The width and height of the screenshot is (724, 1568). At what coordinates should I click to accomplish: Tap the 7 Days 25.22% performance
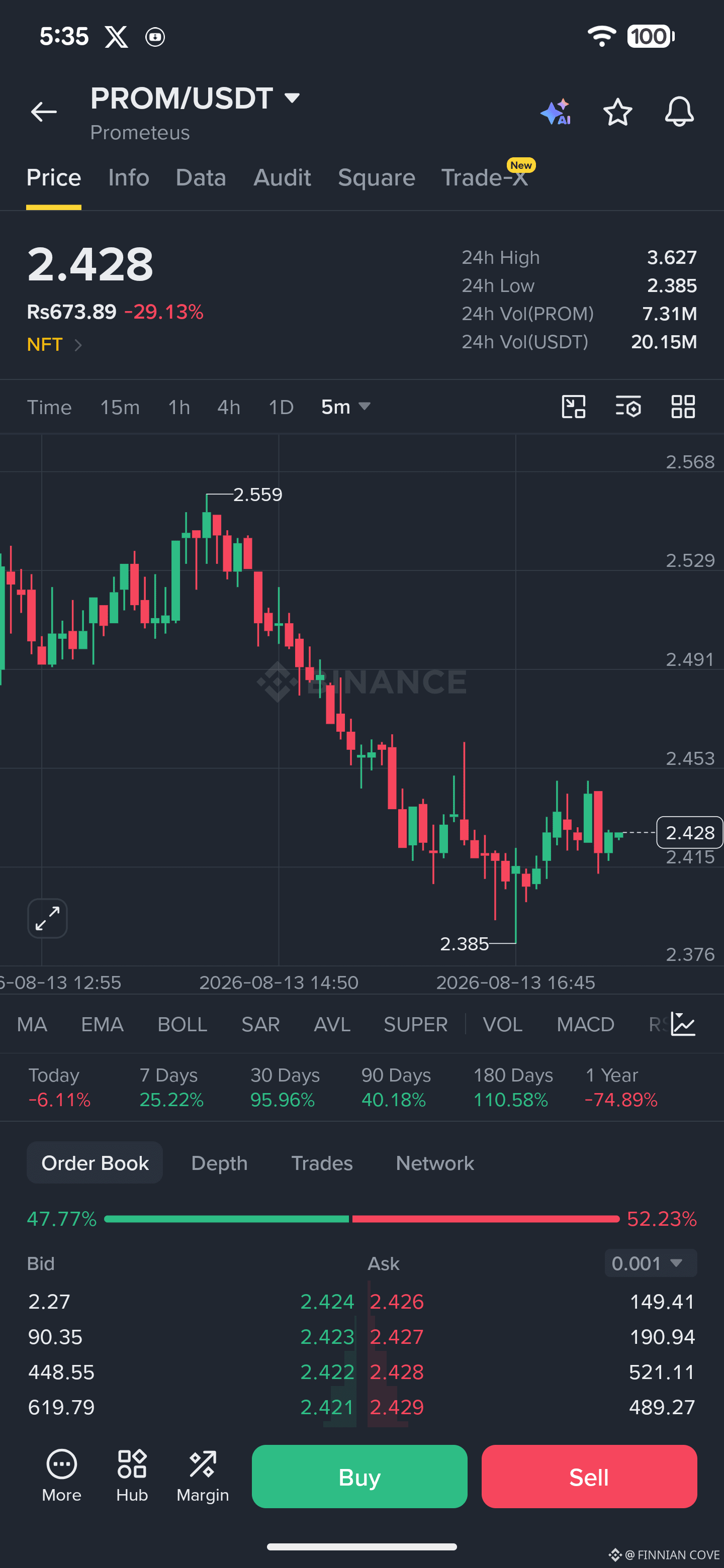(171, 1087)
